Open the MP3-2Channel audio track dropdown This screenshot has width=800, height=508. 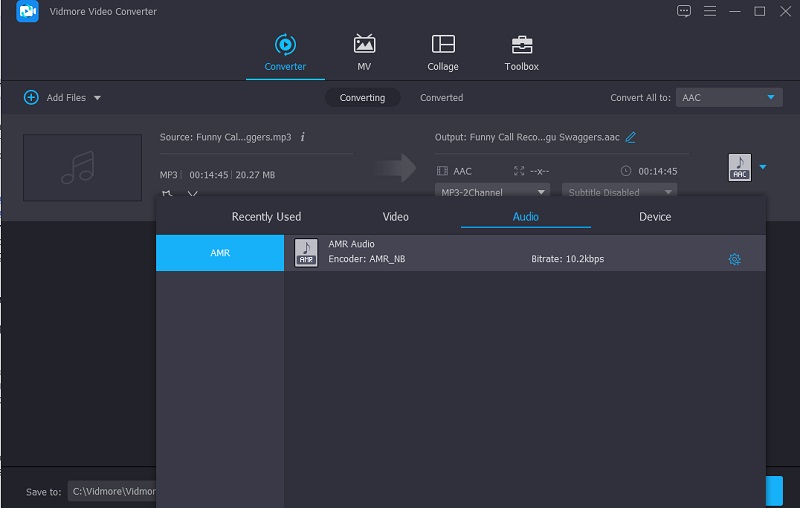pyautogui.click(x=493, y=192)
